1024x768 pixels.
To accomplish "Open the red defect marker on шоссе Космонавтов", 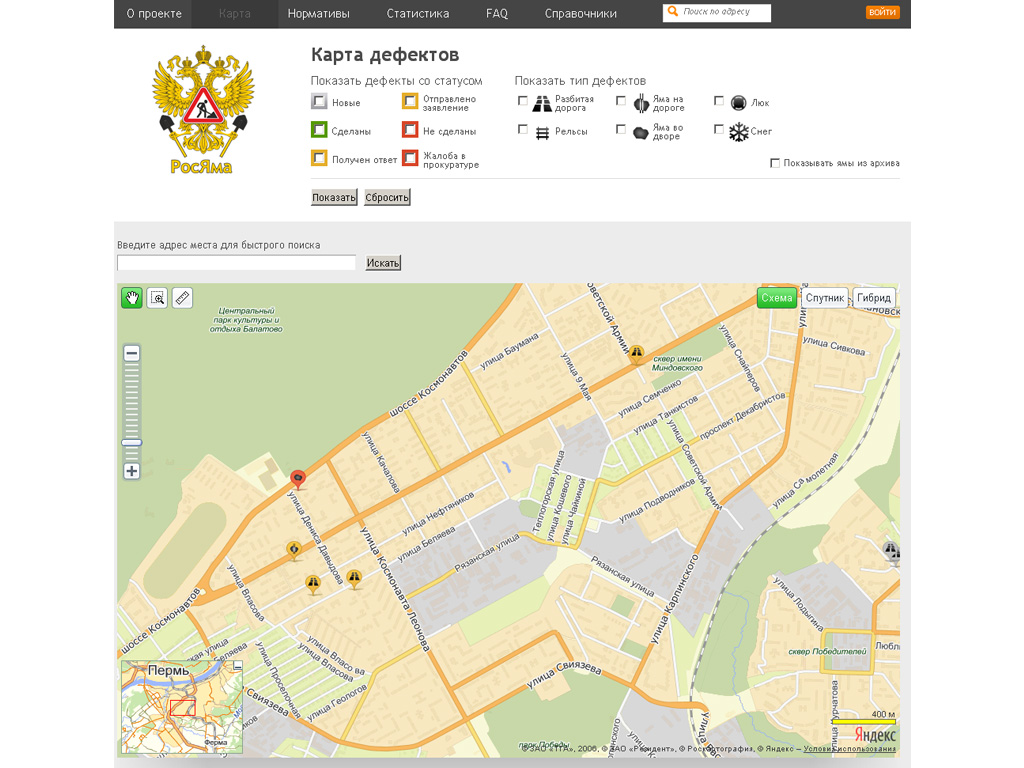I will coord(298,479).
